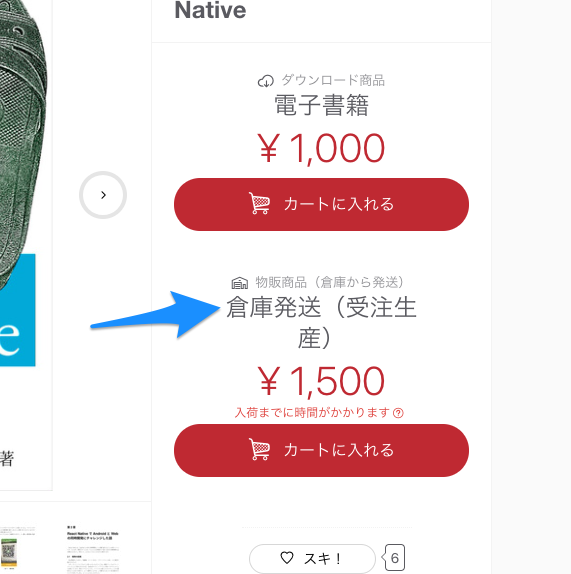This screenshot has width=571, height=574.
Task: Select the 電子書籍 variant title
Action: click(x=321, y=105)
